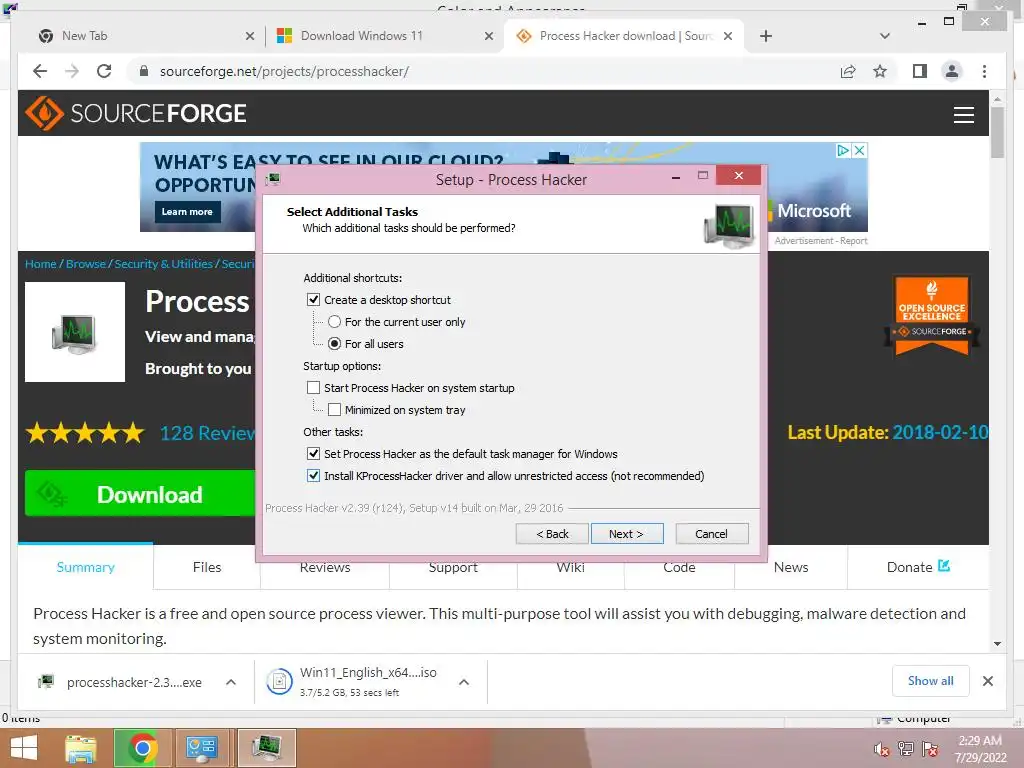The width and height of the screenshot is (1024, 768).
Task: Check Minimized on system tray
Action: 334,410
